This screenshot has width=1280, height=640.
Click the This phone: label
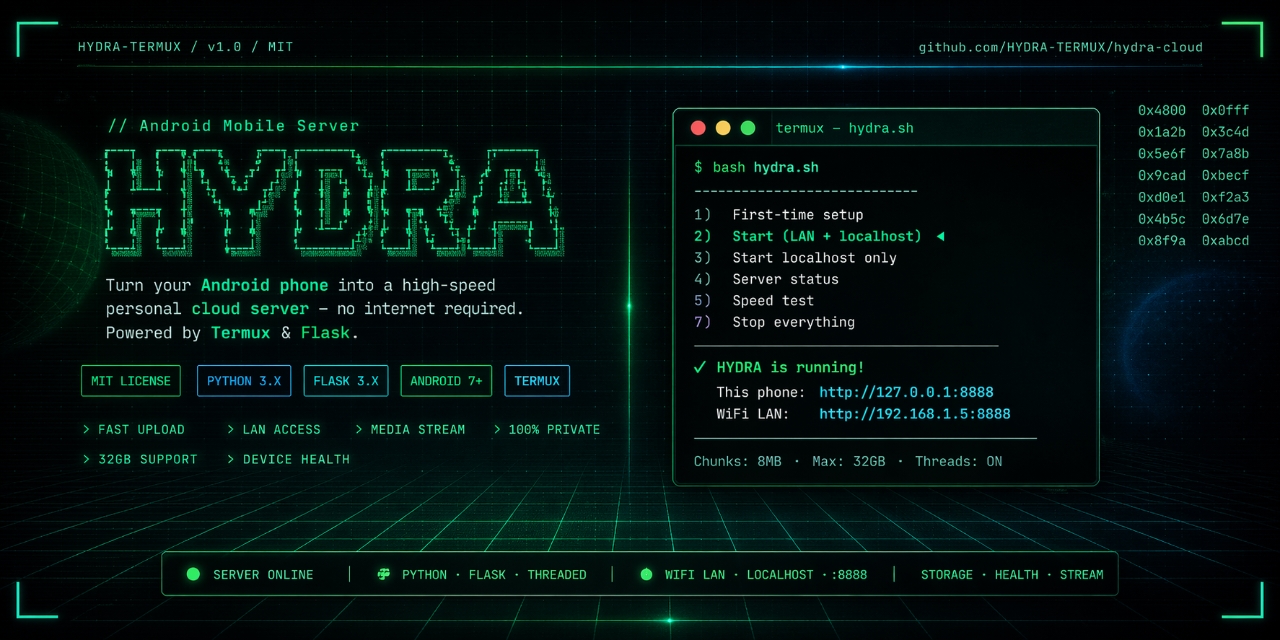point(761,392)
